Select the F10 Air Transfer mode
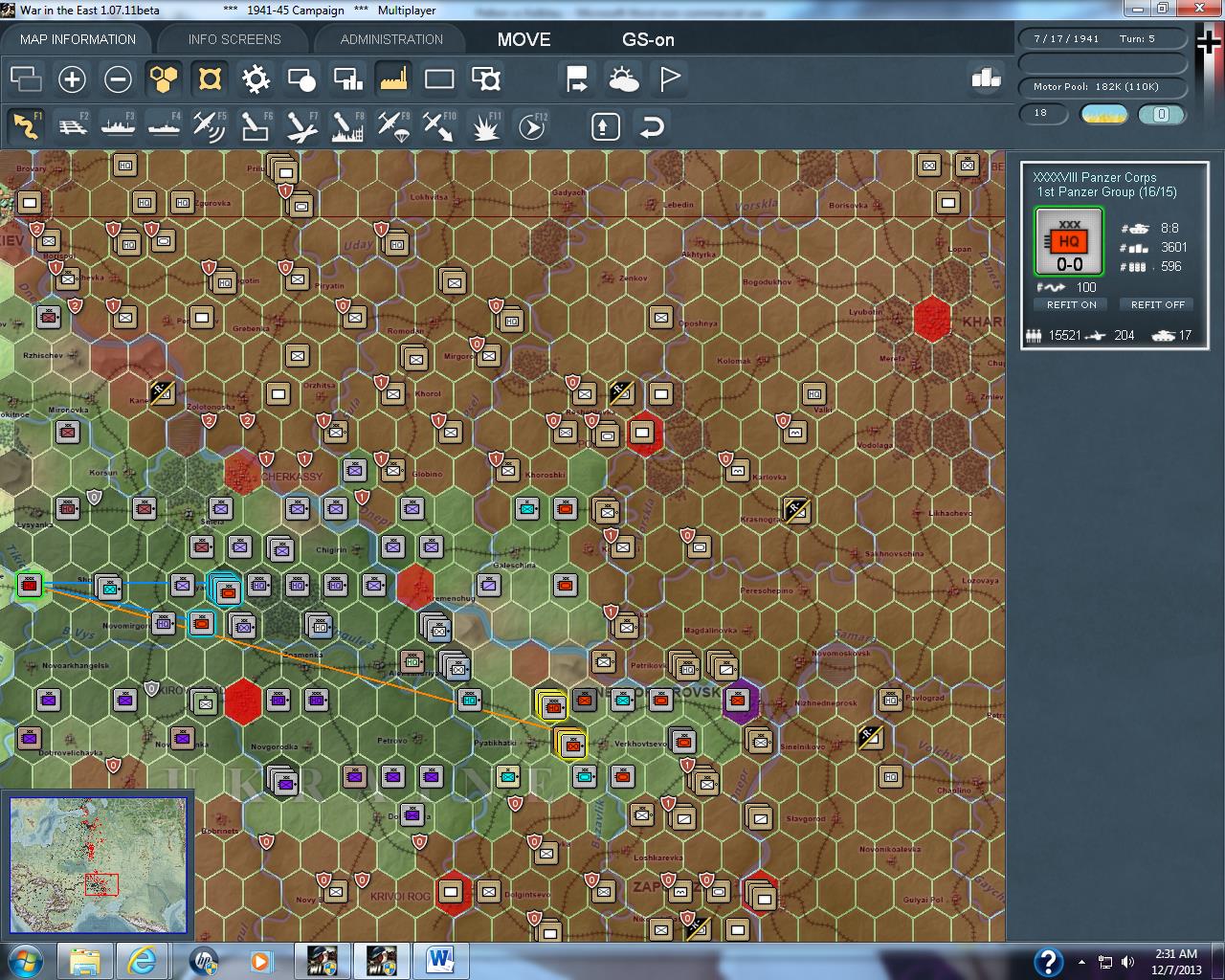The height and width of the screenshot is (980, 1225). click(x=439, y=126)
